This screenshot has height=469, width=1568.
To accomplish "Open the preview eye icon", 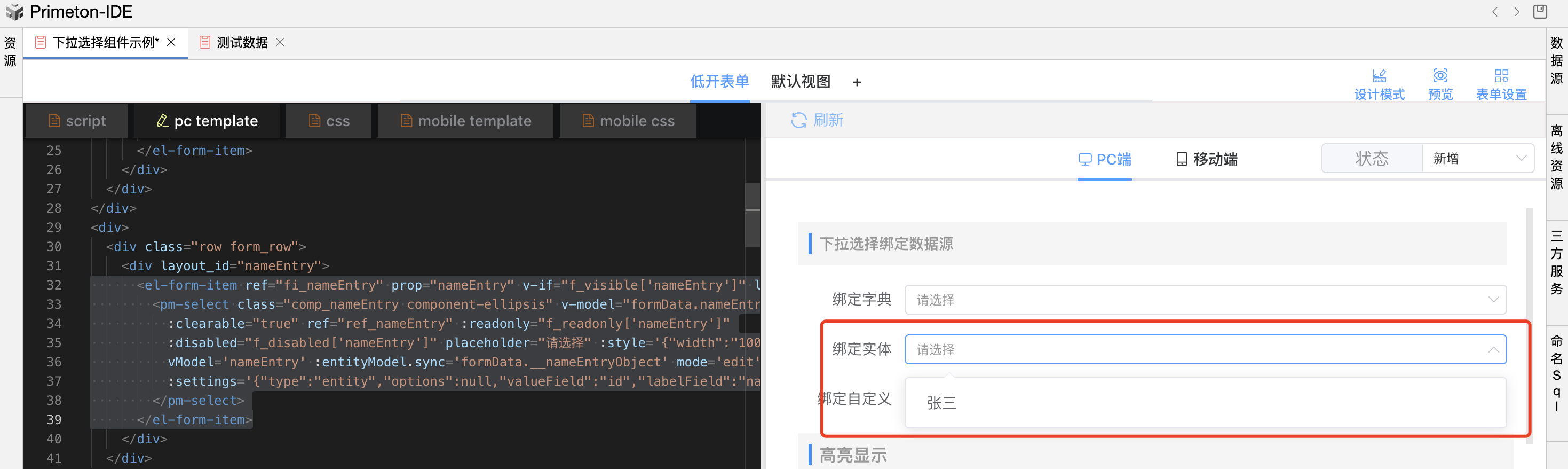I will click(1440, 75).
